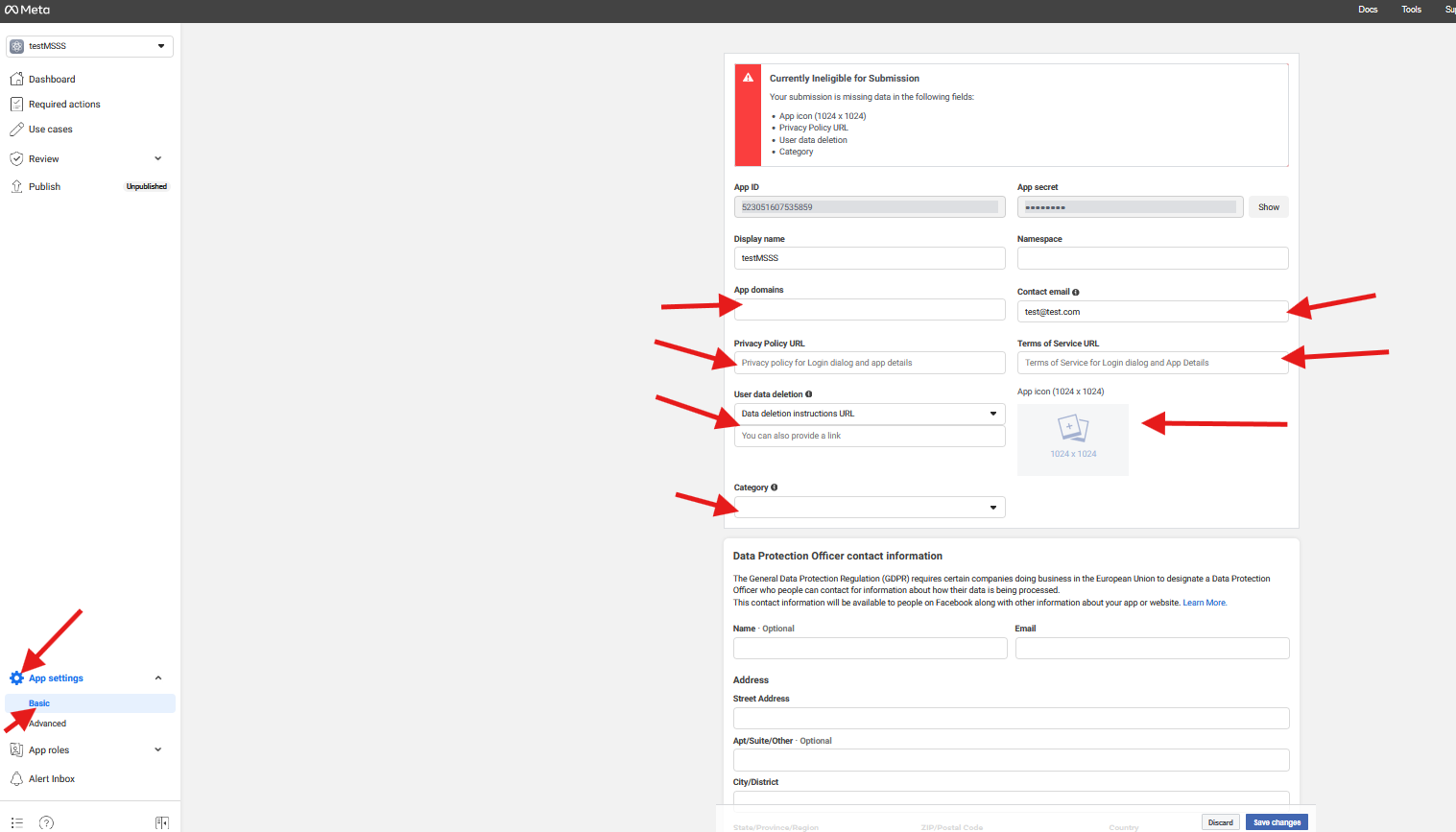Upload app icon via 1024 x 1024 placeholder
1456x832 pixels.
point(1073,440)
